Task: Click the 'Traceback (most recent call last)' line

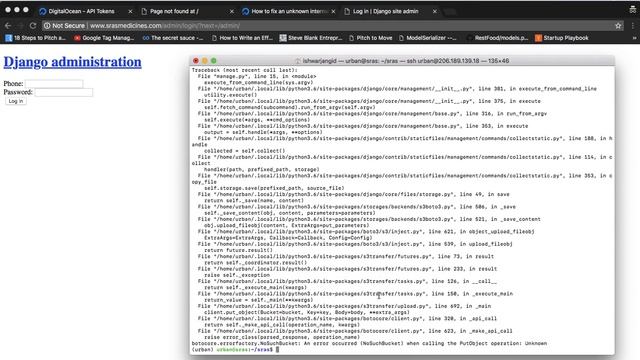Action: coord(244,70)
